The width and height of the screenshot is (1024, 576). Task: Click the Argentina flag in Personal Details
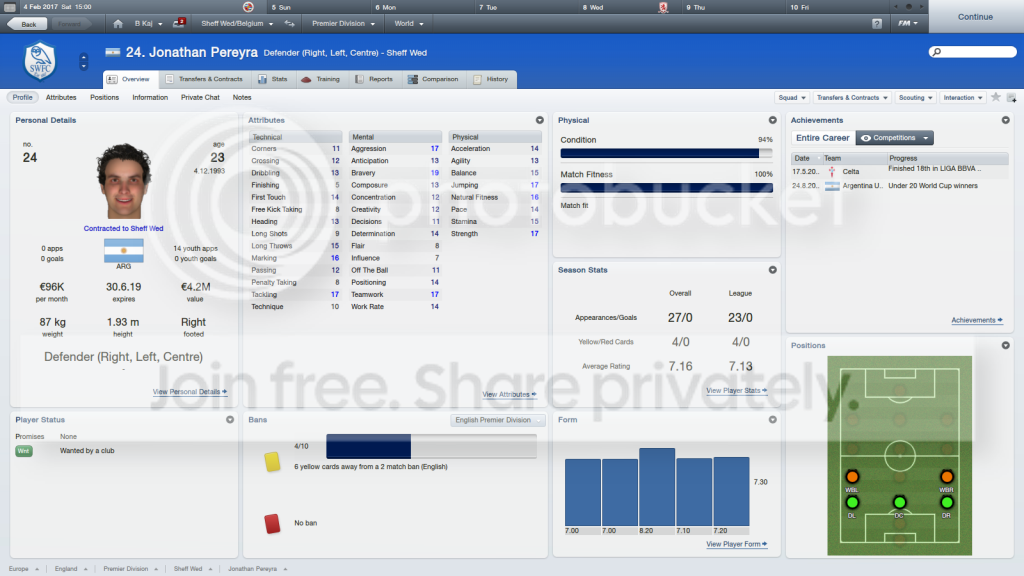coord(123,251)
